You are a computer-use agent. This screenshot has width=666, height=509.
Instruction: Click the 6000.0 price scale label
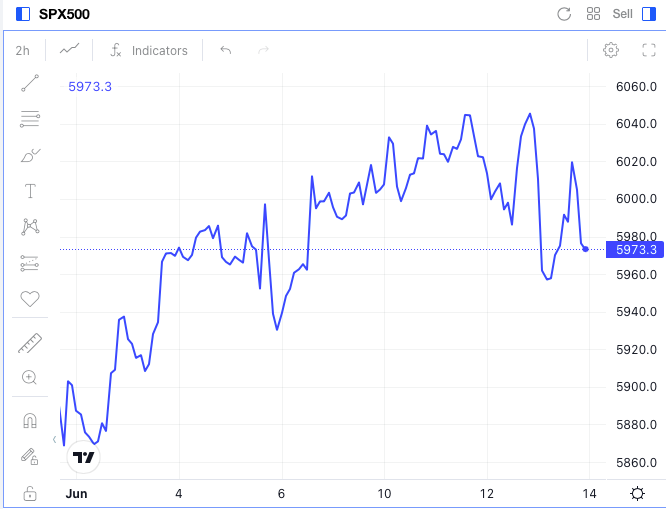click(636, 199)
